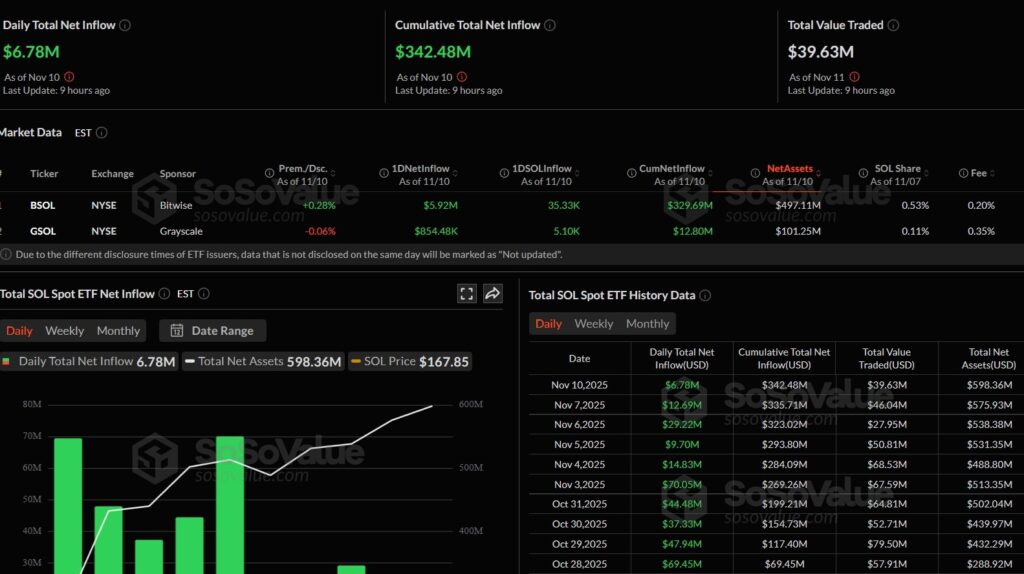This screenshot has height=574, width=1024.
Task: Switch chart to Monthly view
Action: (x=118, y=330)
